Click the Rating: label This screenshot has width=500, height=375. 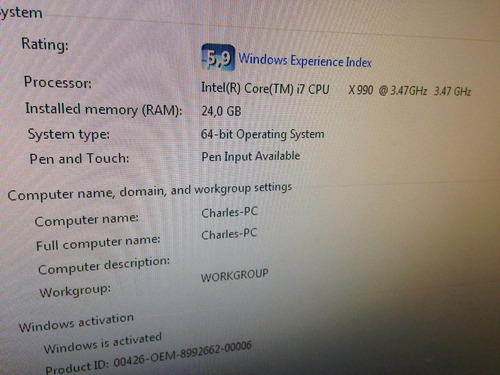[x=45, y=44]
